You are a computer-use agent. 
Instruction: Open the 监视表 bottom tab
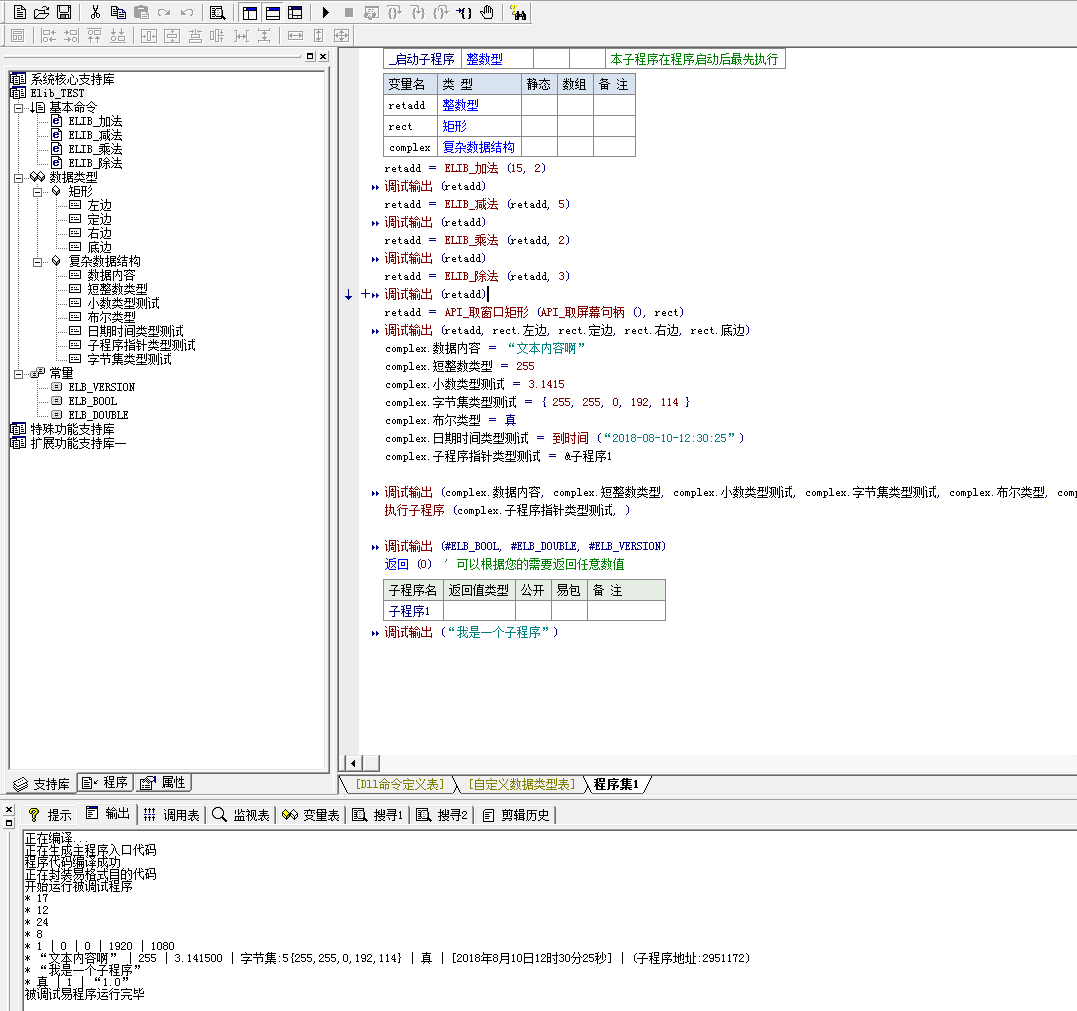(241, 815)
